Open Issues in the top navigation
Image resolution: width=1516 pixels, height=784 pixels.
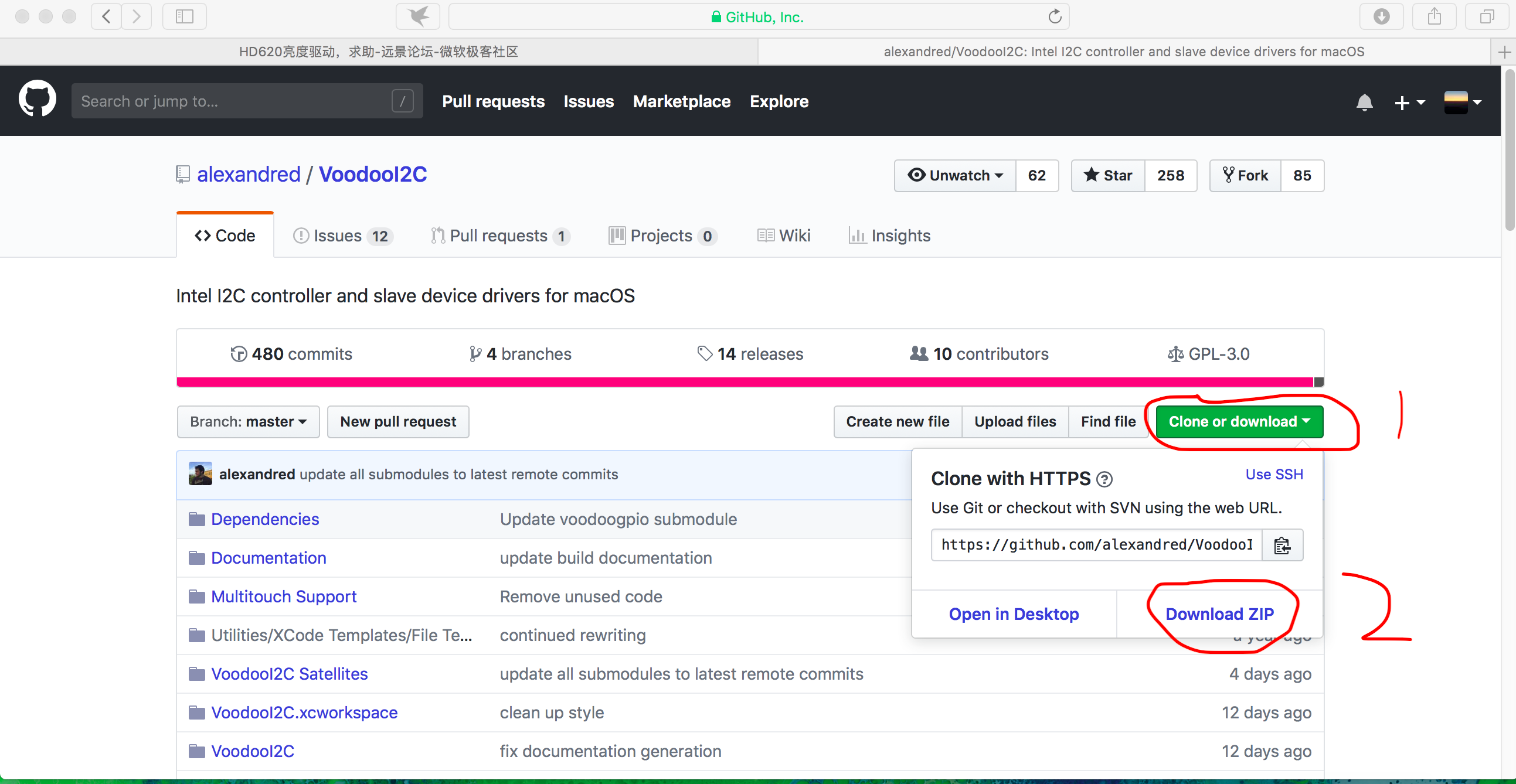pos(589,101)
